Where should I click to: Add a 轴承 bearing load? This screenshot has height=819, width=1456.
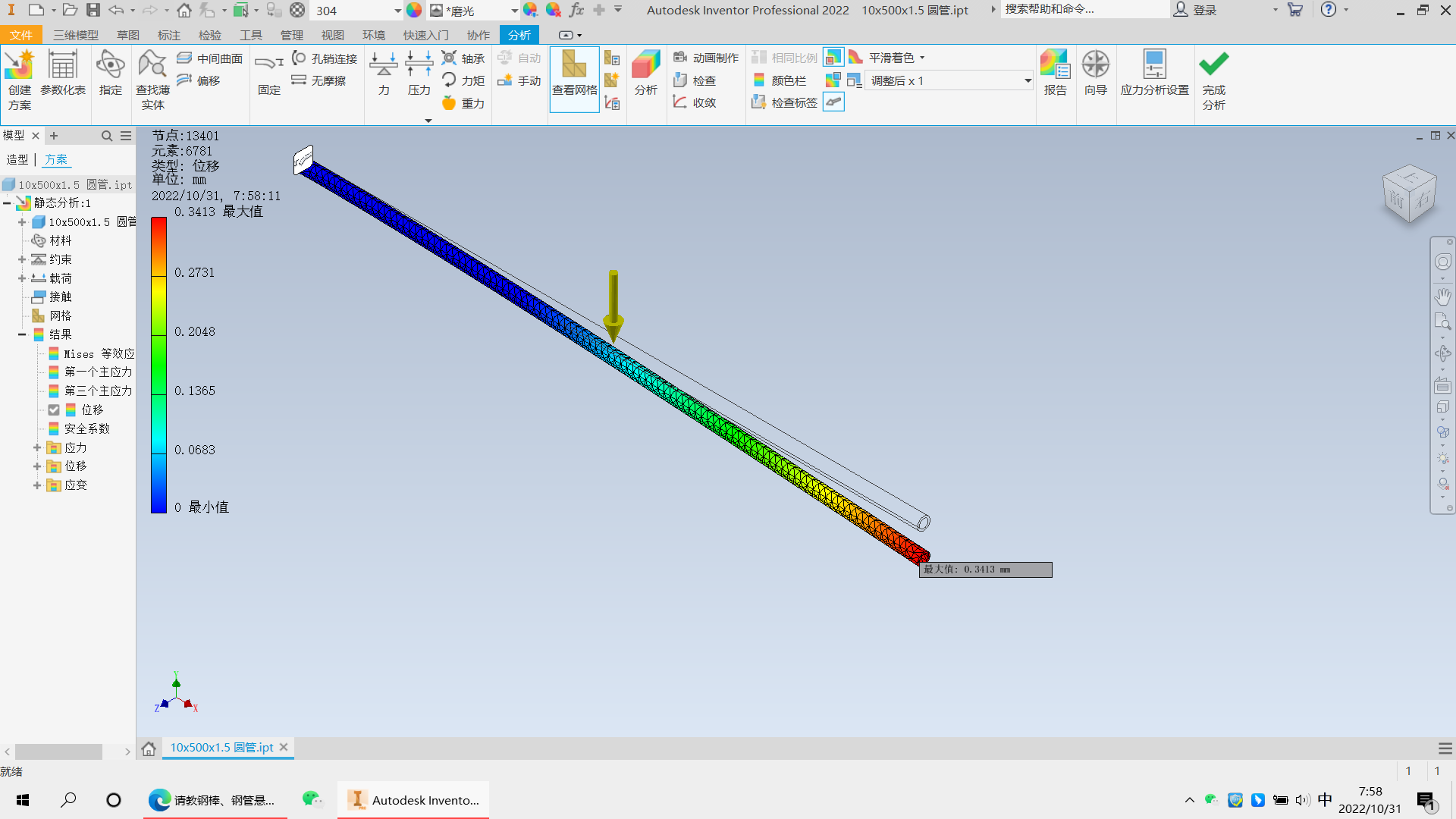click(463, 58)
